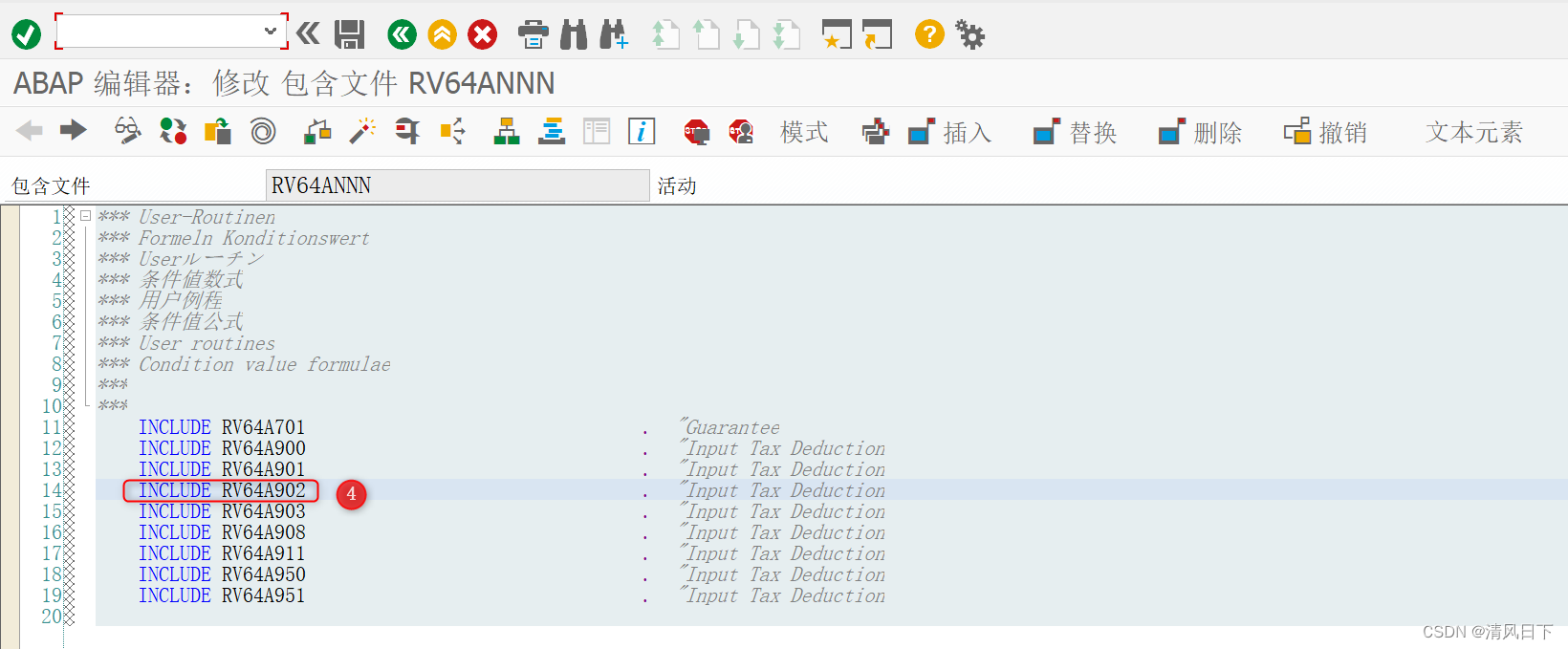
Task: Select line INCLUDE RV64A903
Action: 222,511
